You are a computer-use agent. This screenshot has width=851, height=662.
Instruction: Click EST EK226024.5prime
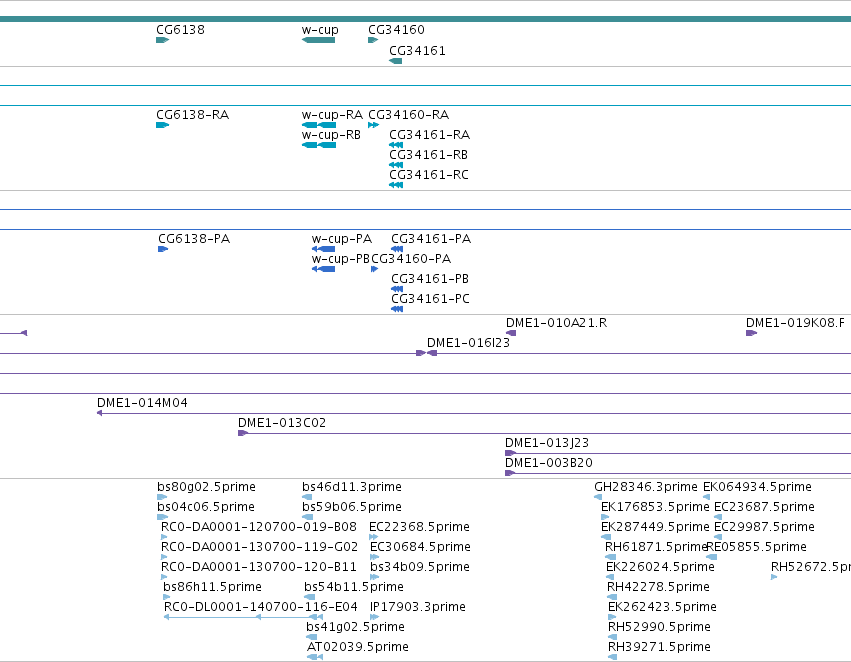660,568
